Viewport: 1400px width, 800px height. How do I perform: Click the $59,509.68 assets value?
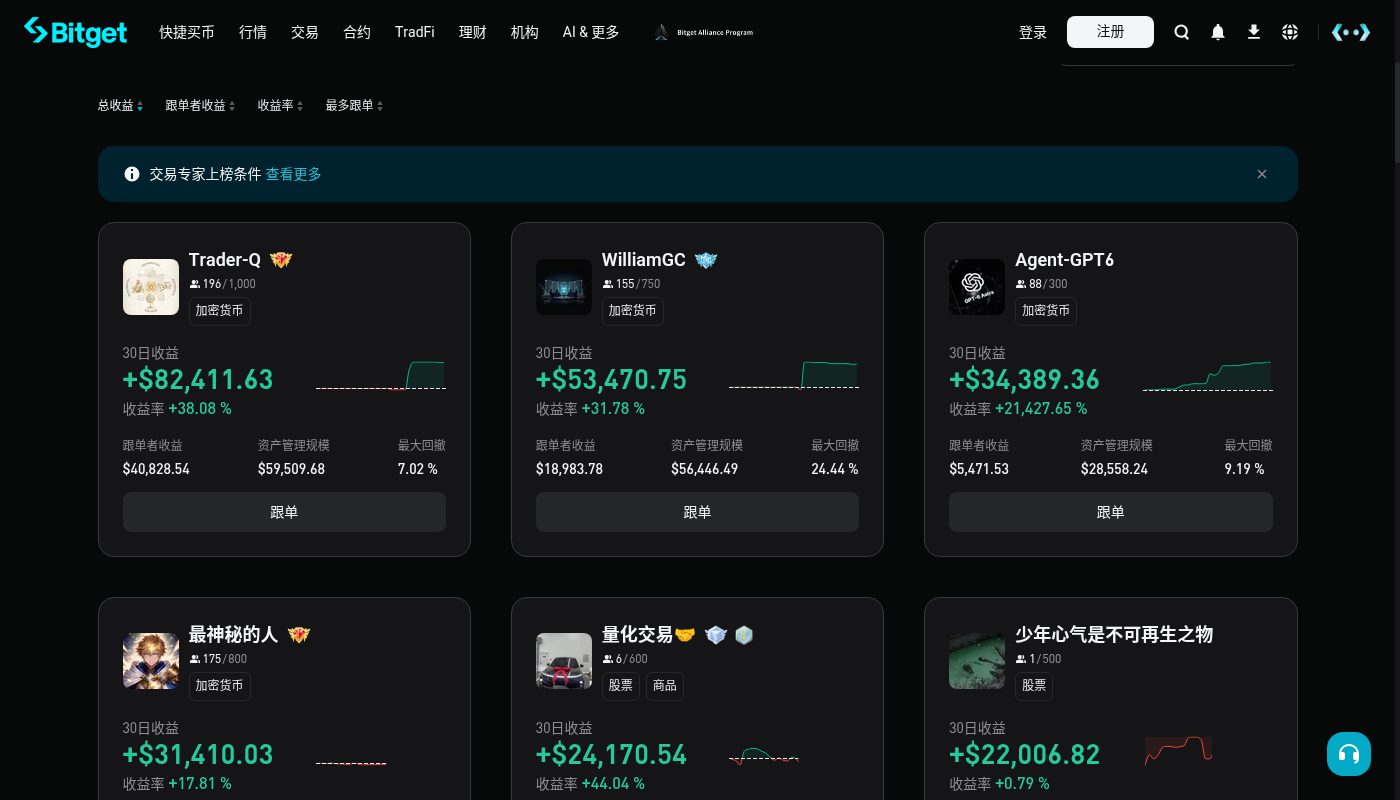pos(291,469)
